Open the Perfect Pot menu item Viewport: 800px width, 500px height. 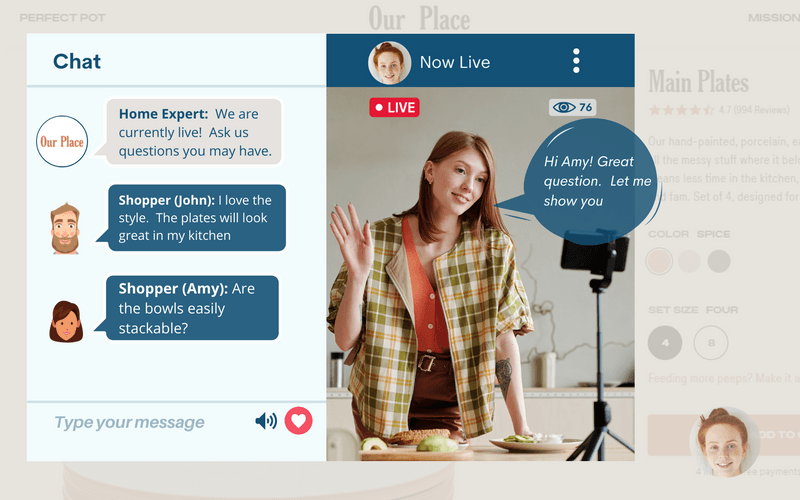62,18
